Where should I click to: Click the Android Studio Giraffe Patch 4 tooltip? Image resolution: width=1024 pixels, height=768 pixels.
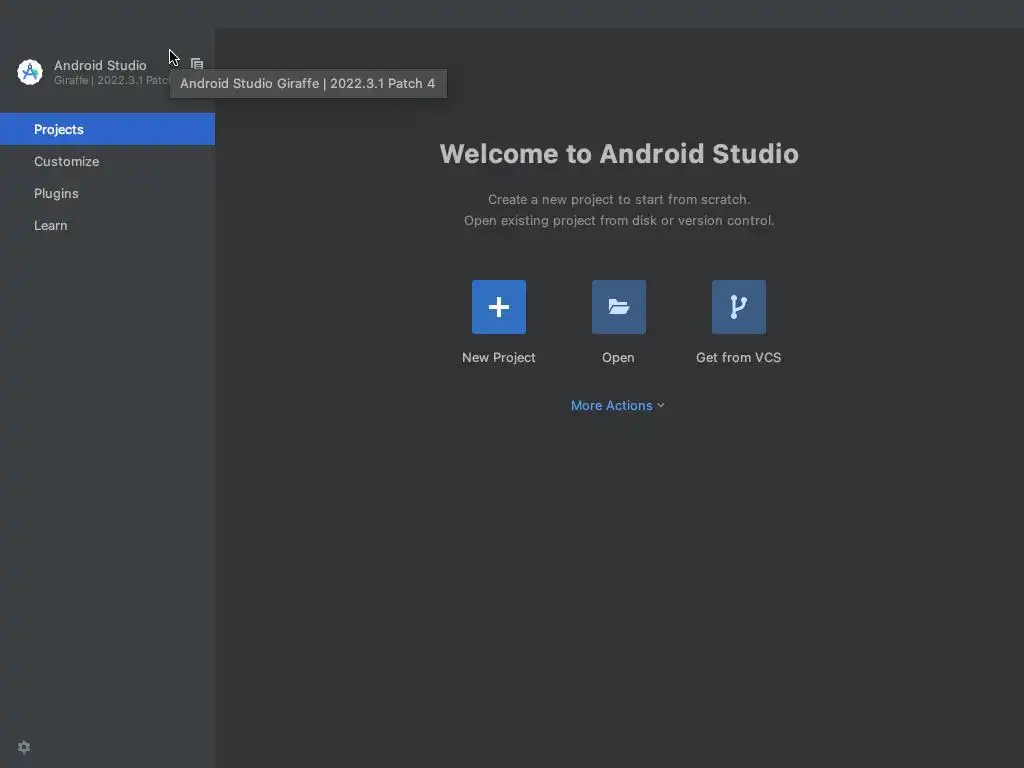pos(308,84)
